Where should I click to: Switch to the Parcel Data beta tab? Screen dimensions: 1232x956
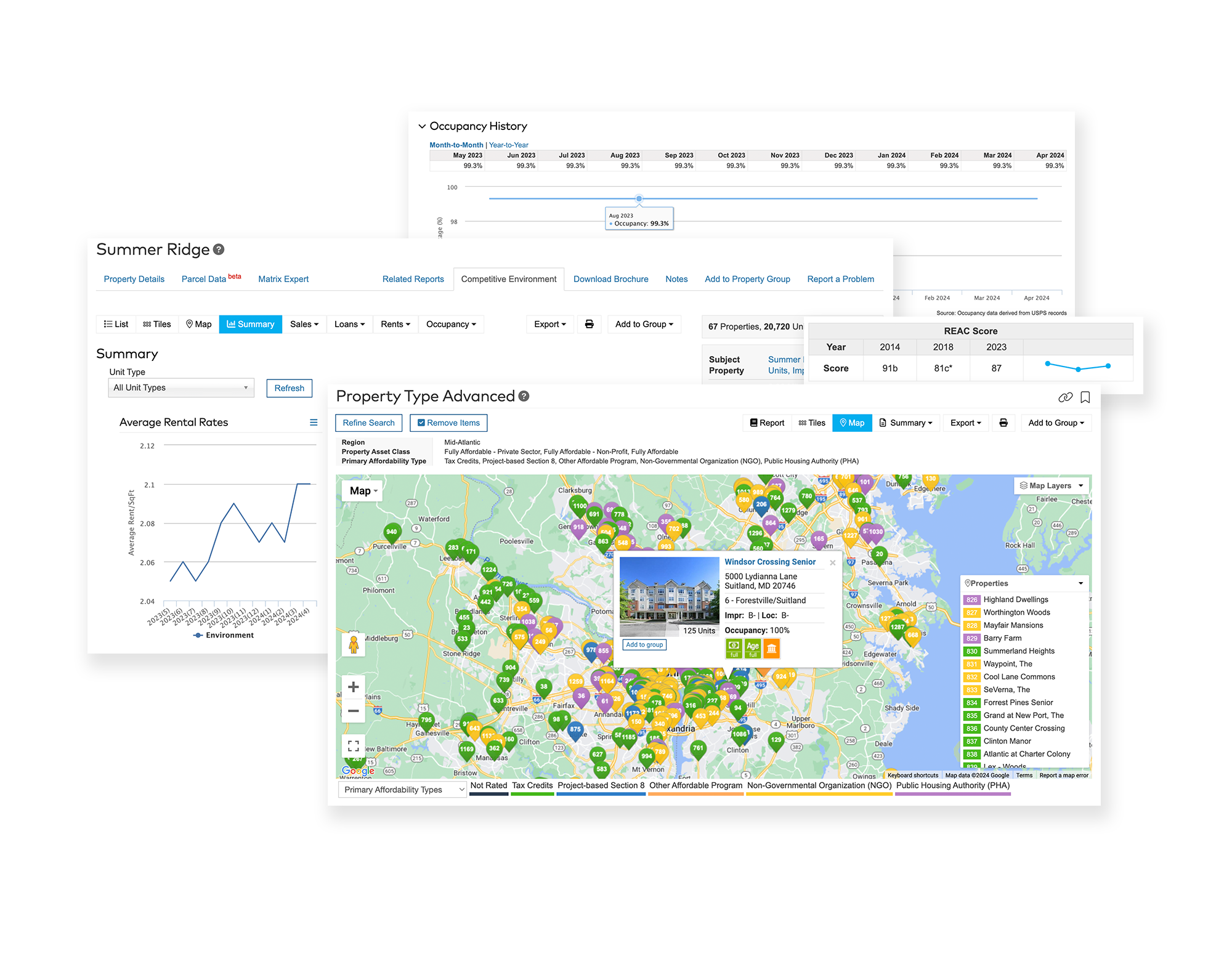pos(206,279)
